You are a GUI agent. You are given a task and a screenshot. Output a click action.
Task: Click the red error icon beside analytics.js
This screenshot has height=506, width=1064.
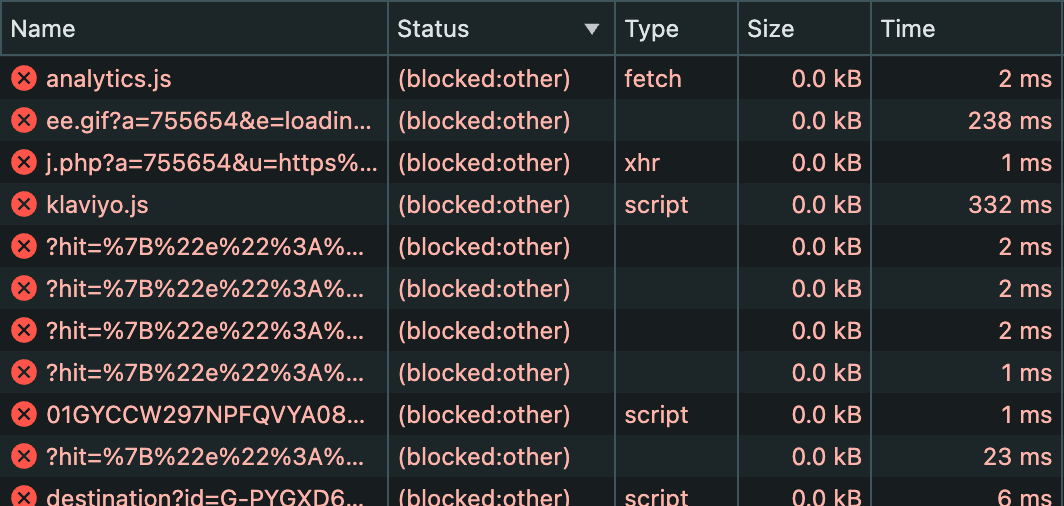point(24,79)
